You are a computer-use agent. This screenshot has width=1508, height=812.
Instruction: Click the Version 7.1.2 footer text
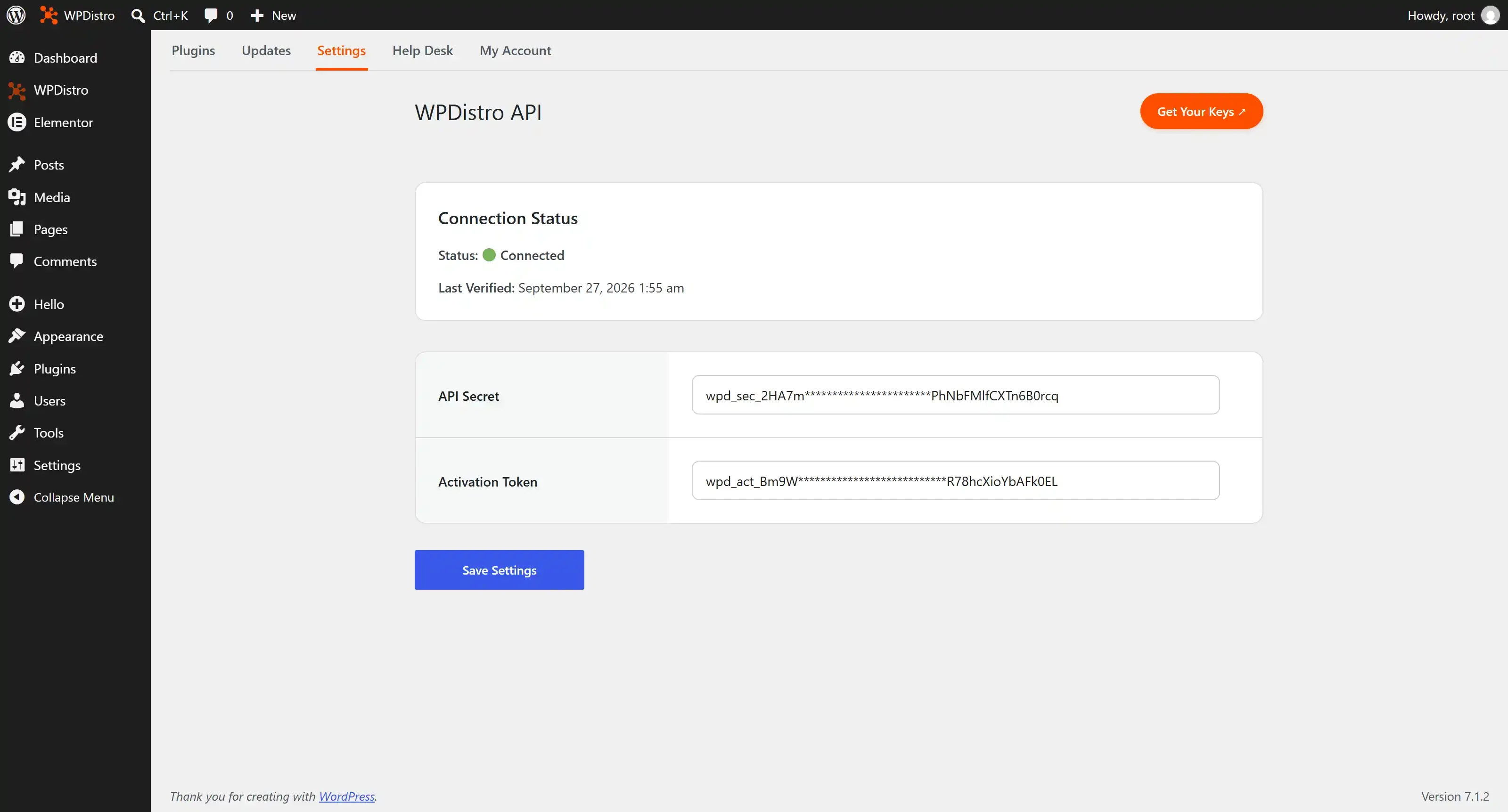click(1455, 796)
